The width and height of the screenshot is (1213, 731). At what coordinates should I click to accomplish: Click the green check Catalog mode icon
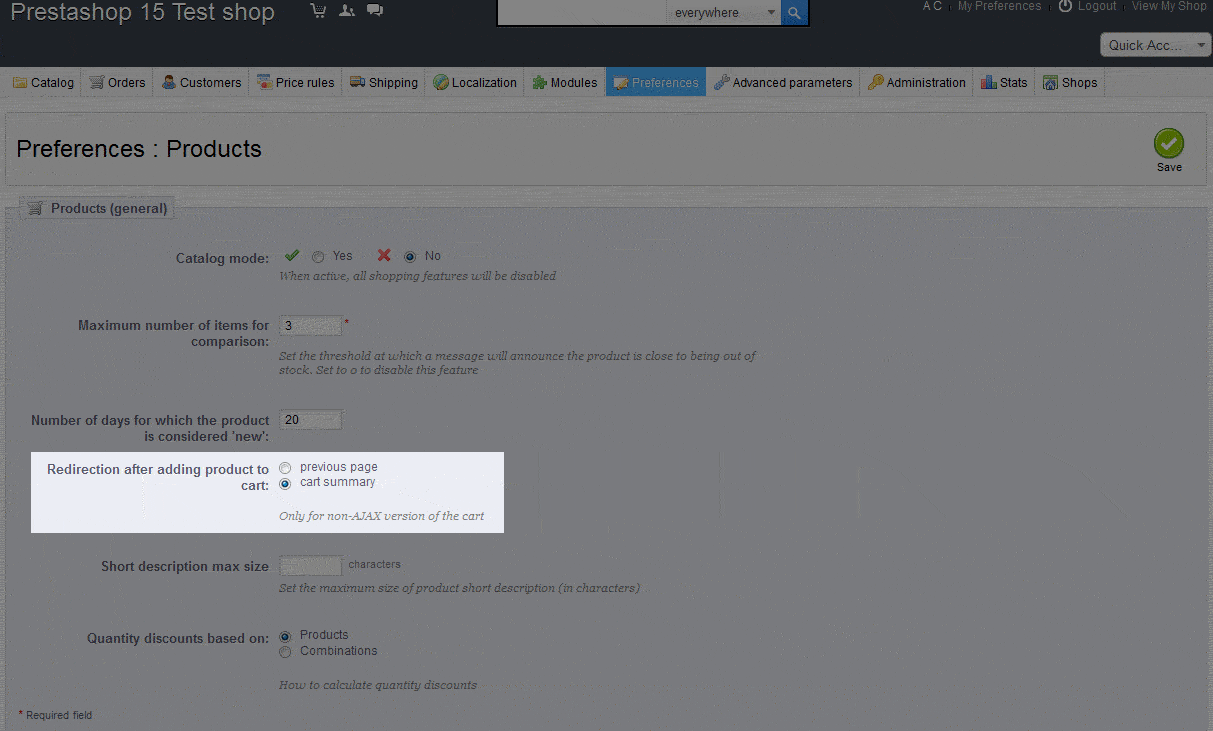coord(292,255)
